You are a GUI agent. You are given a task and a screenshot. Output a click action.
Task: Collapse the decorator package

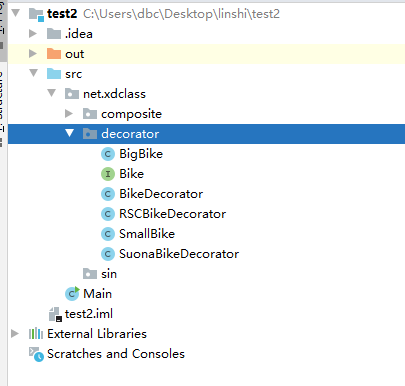(x=69, y=133)
